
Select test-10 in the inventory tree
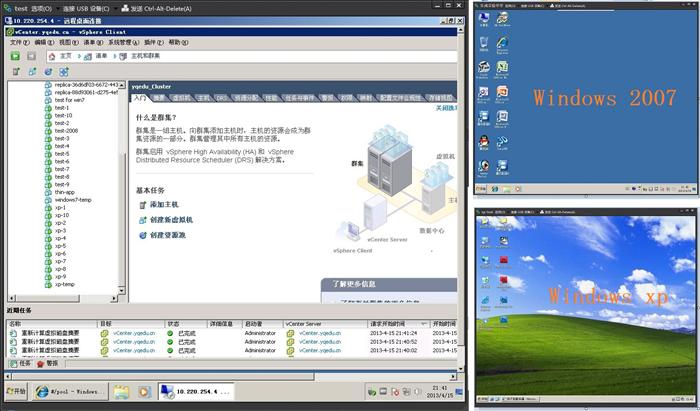[63, 116]
